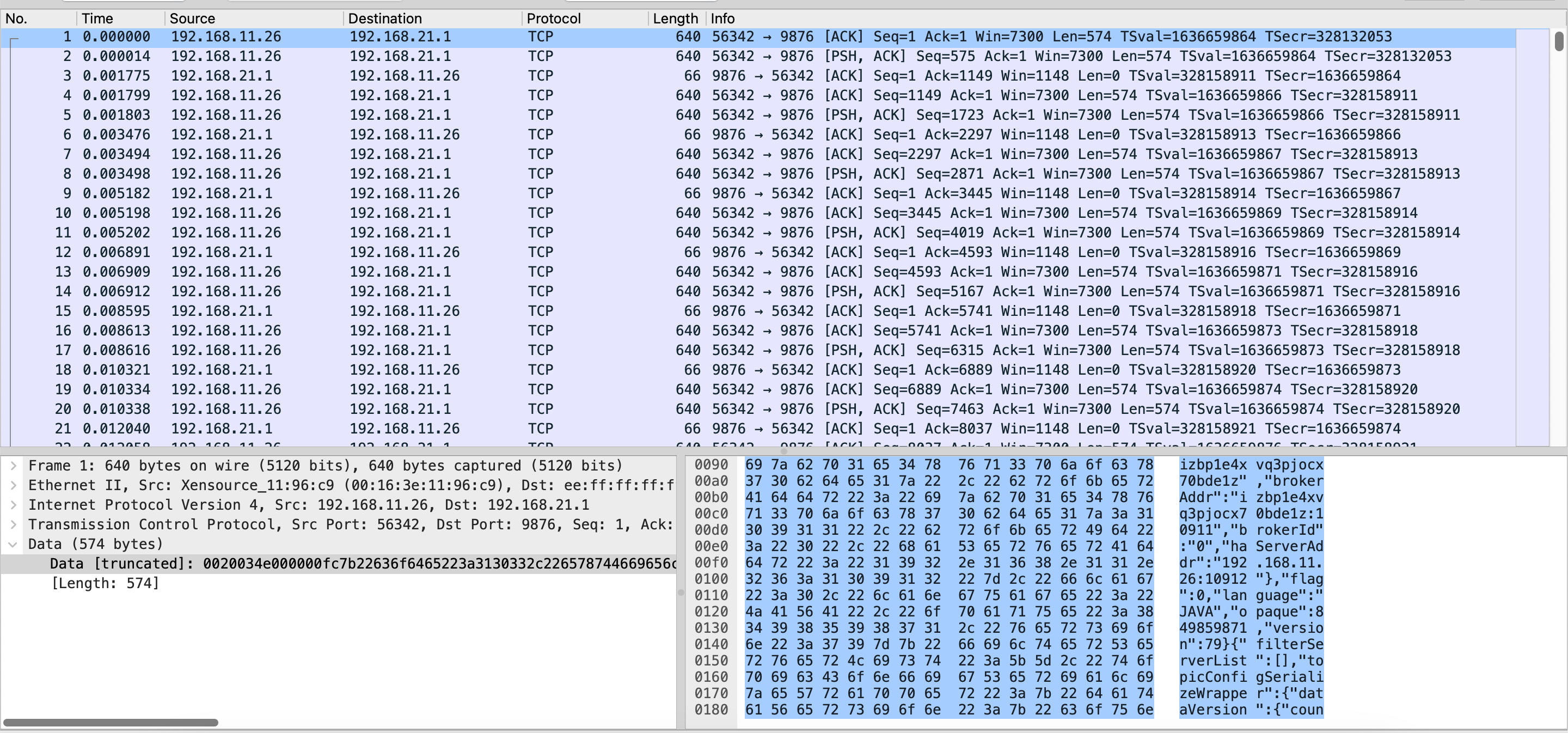
Task: Select packet 12 from 192.168.21.1
Action: click(x=365, y=252)
